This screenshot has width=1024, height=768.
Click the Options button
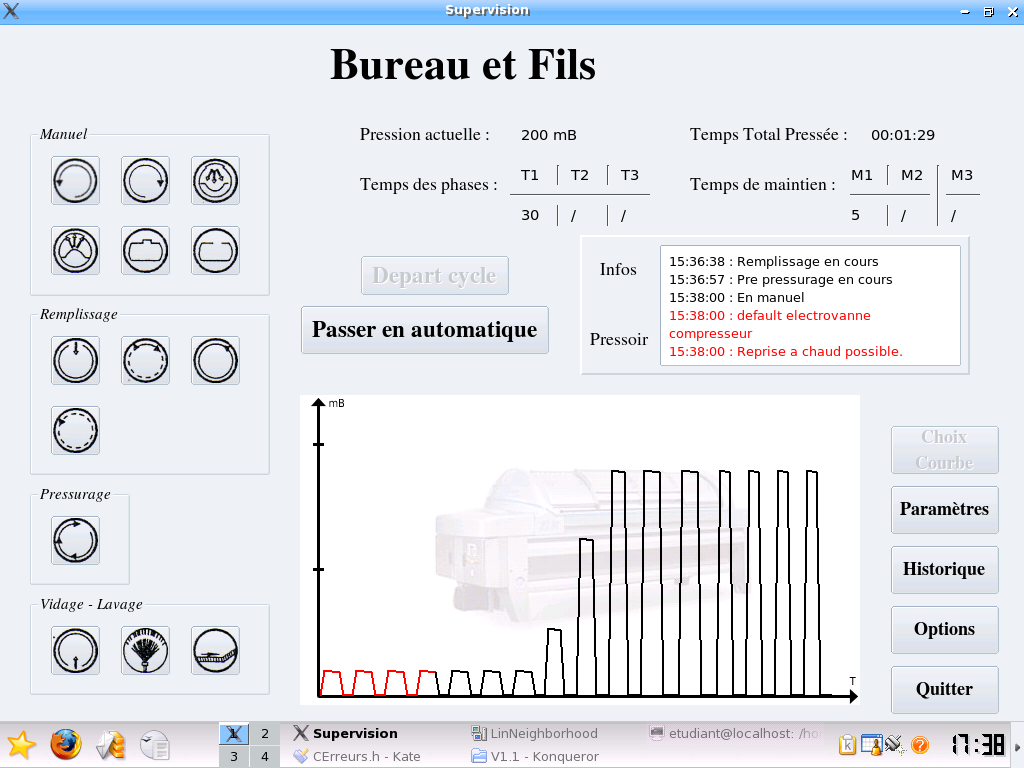[944, 630]
